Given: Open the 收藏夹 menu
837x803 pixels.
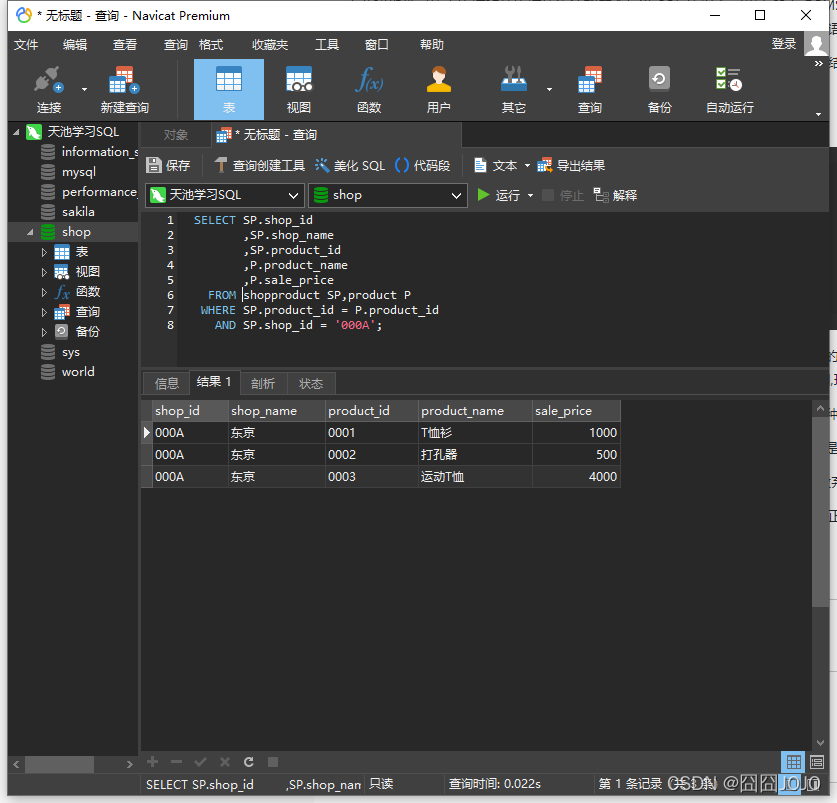Looking at the screenshot, I should click(270, 45).
